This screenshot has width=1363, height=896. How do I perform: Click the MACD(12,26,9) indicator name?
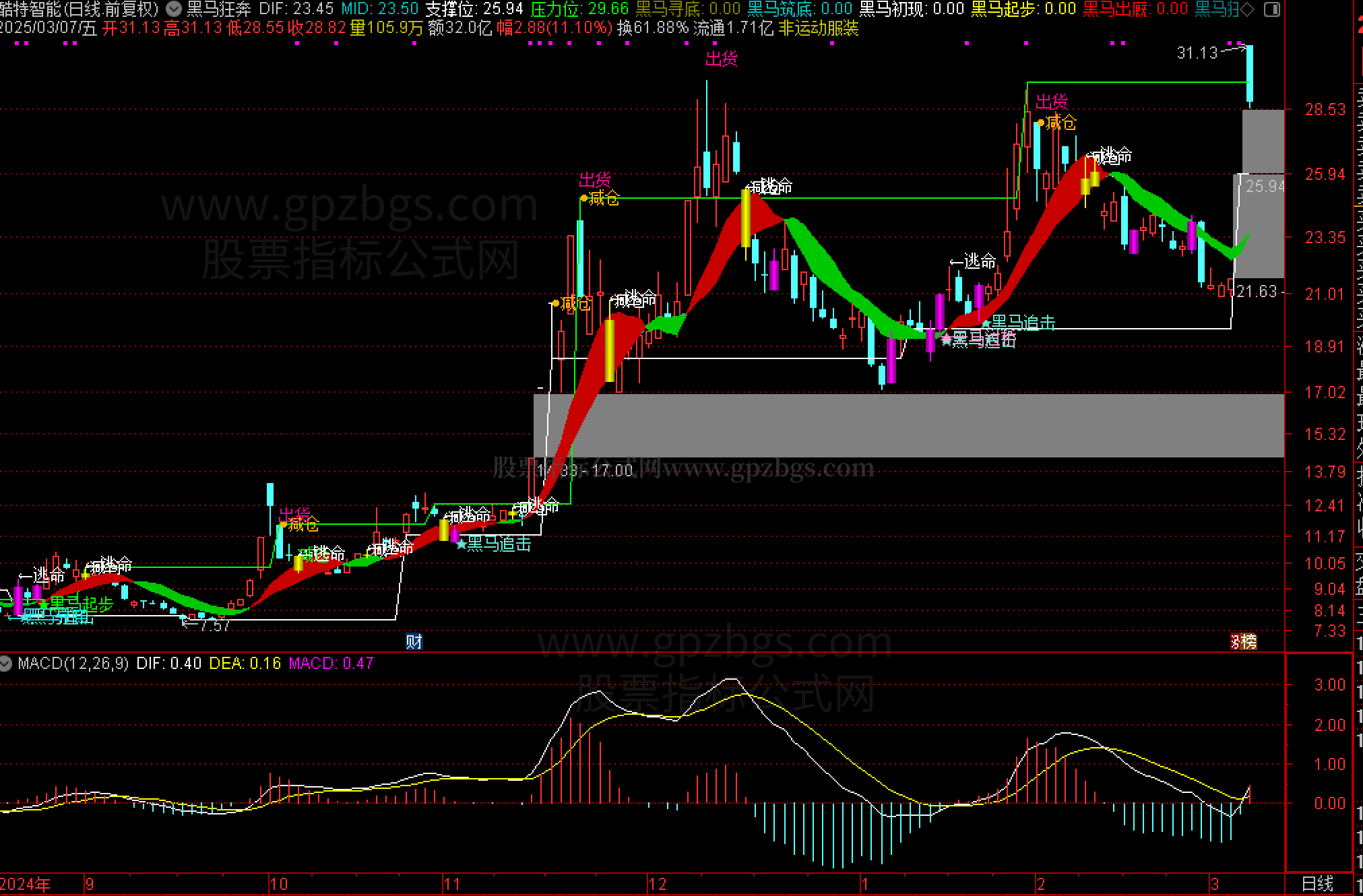coord(73,664)
